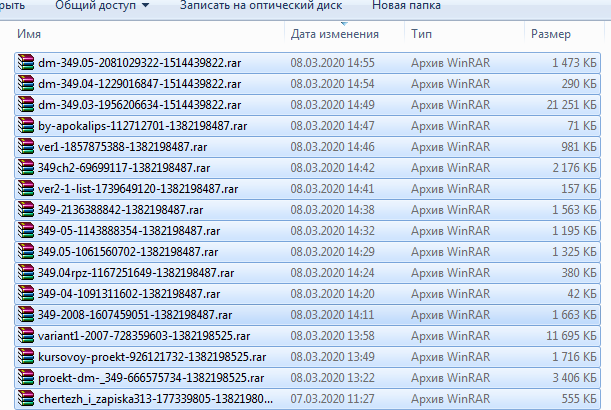Click the WinRAR icon of dm-349.03-1956206634-1514439822.rar
The width and height of the screenshot is (611, 410).
click(x=26, y=105)
